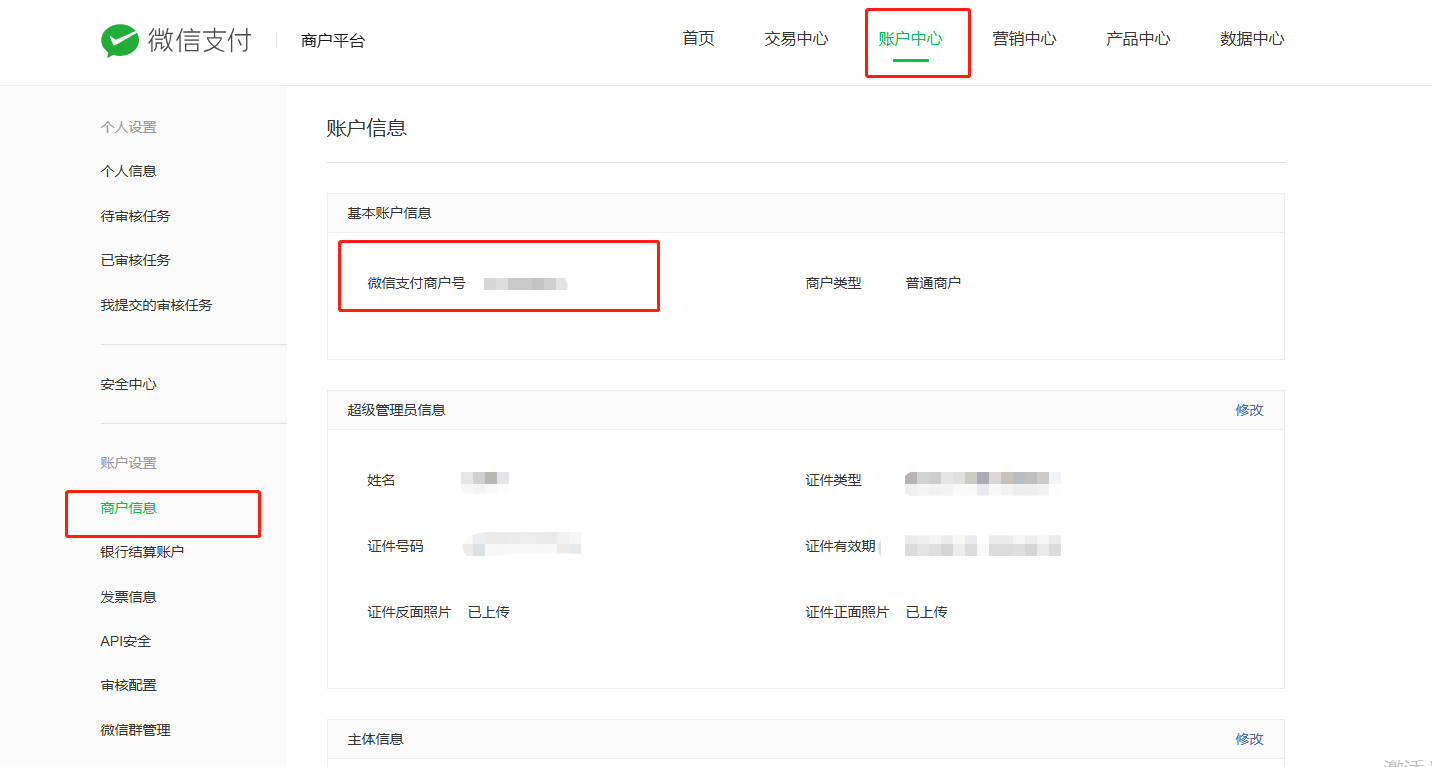Go to 安全中心 in the sidebar
1432x767 pixels.
pyautogui.click(x=128, y=384)
